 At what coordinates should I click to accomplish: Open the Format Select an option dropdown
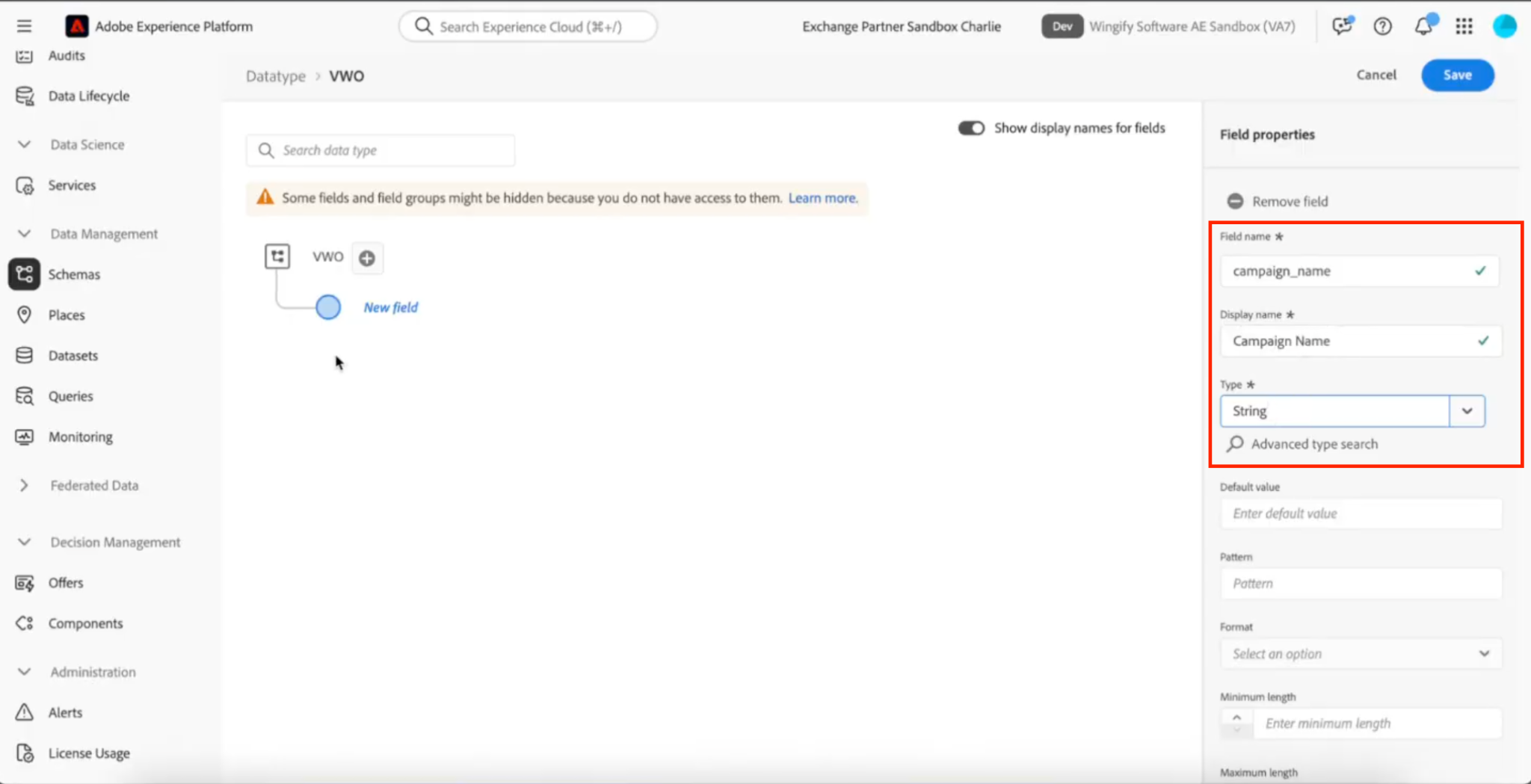click(1361, 654)
